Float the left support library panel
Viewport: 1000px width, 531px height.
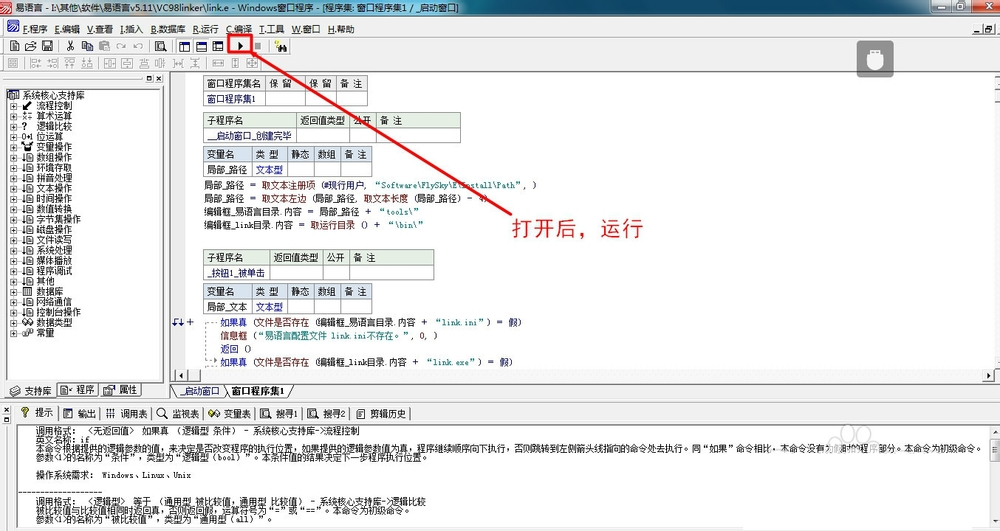pos(149,78)
